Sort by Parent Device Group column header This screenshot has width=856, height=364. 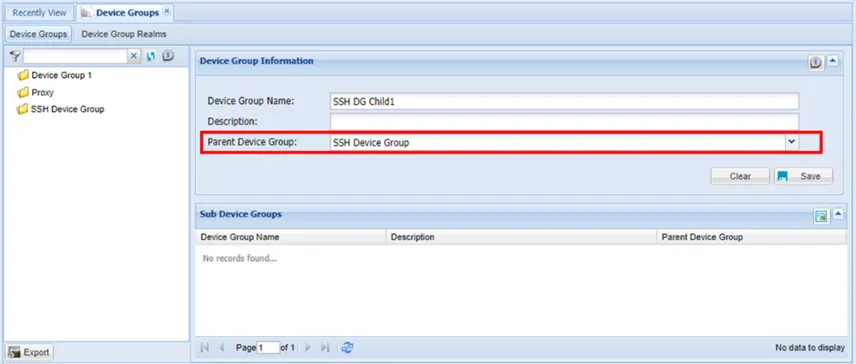pos(751,237)
